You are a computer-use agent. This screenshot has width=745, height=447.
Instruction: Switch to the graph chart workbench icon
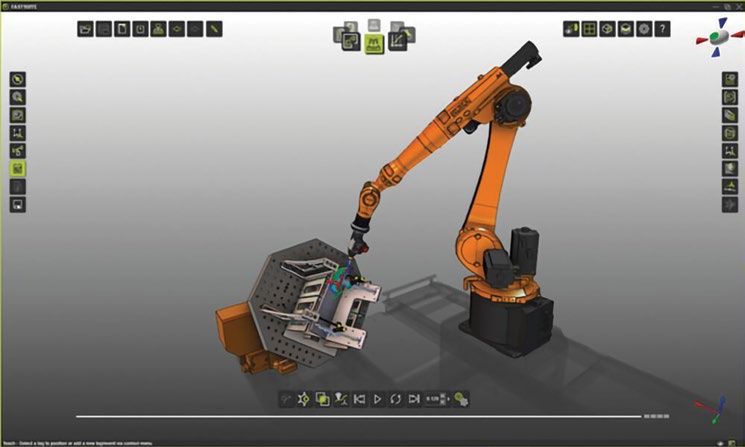tap(397, 41)
